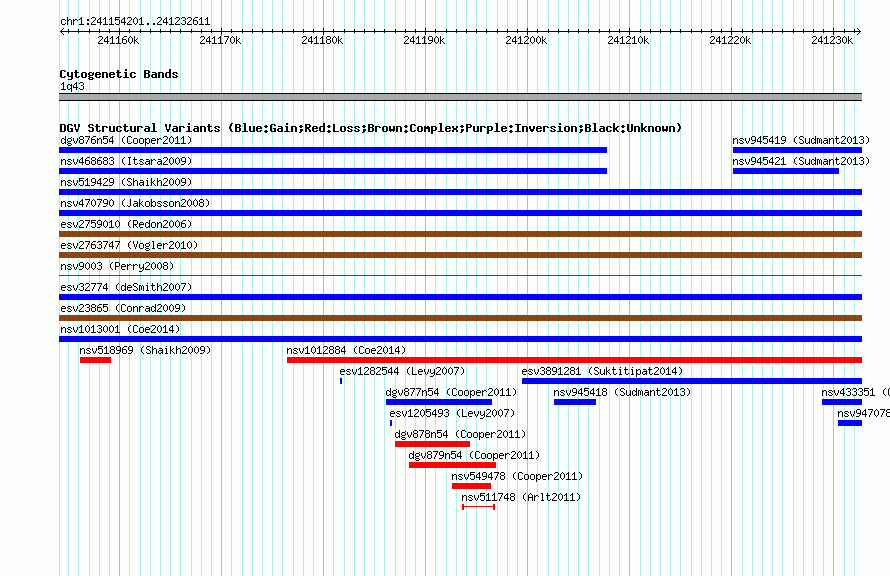The image size is (890, 576).
Task: Click the dgv877n54 (Cooper2011) label
Action: click(x=451, y=392)
